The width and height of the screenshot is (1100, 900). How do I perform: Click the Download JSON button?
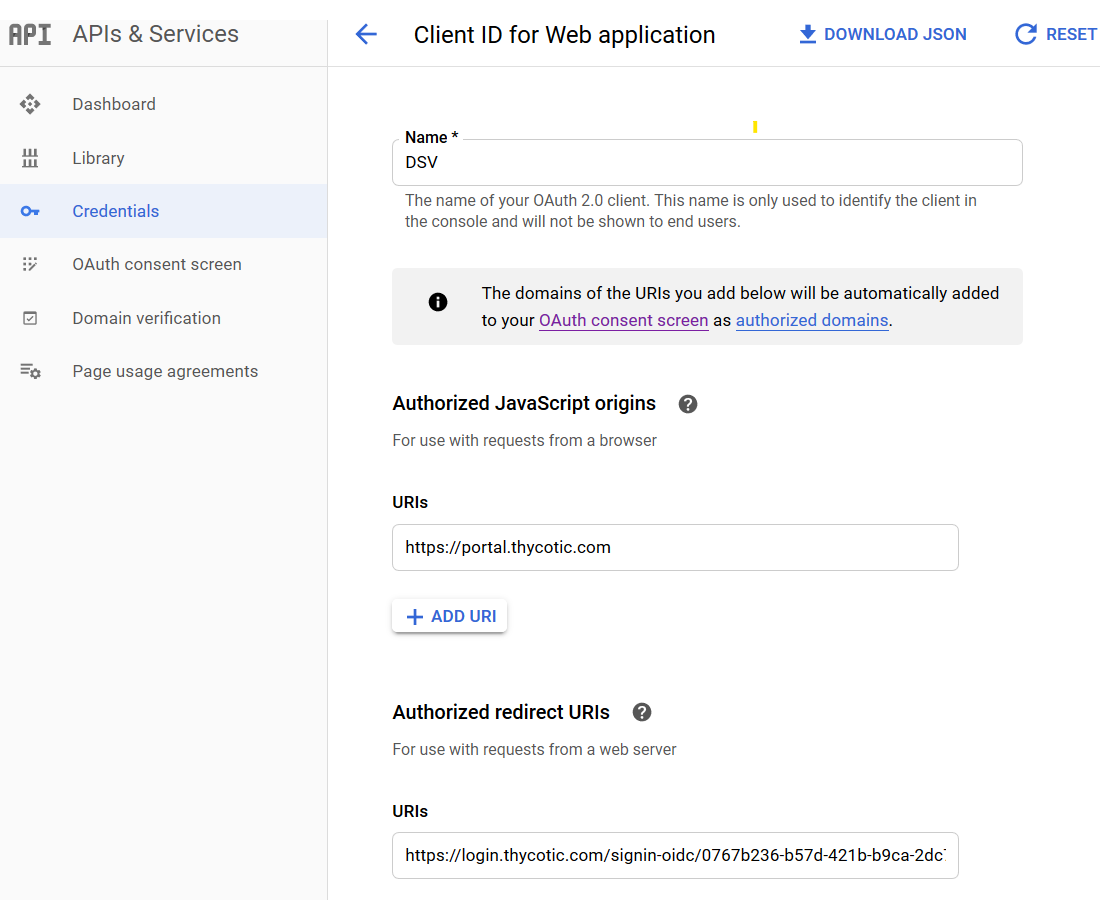tap(881, 34)
